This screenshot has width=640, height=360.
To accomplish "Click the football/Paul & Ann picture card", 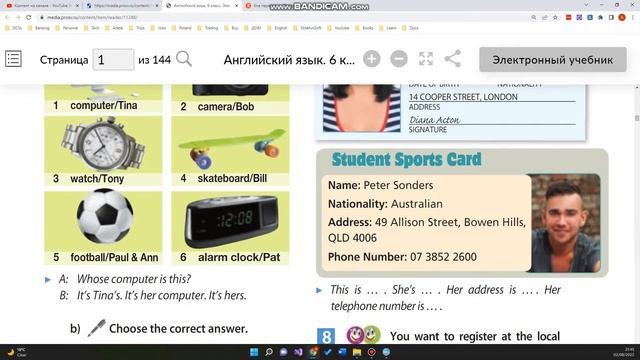I will [x=103, y=228].
